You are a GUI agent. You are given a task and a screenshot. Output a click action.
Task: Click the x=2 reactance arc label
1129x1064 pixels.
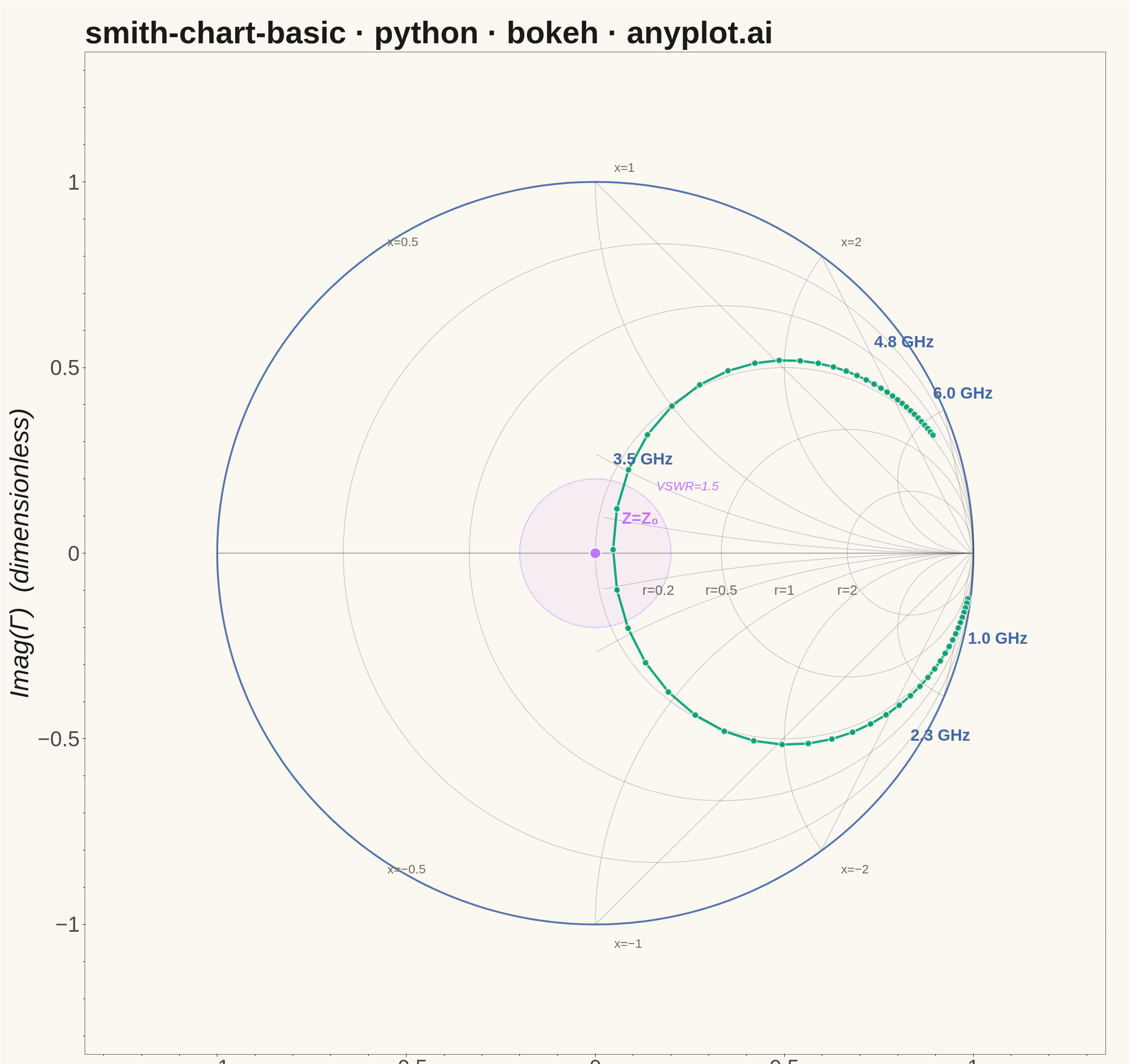[851, 242]
